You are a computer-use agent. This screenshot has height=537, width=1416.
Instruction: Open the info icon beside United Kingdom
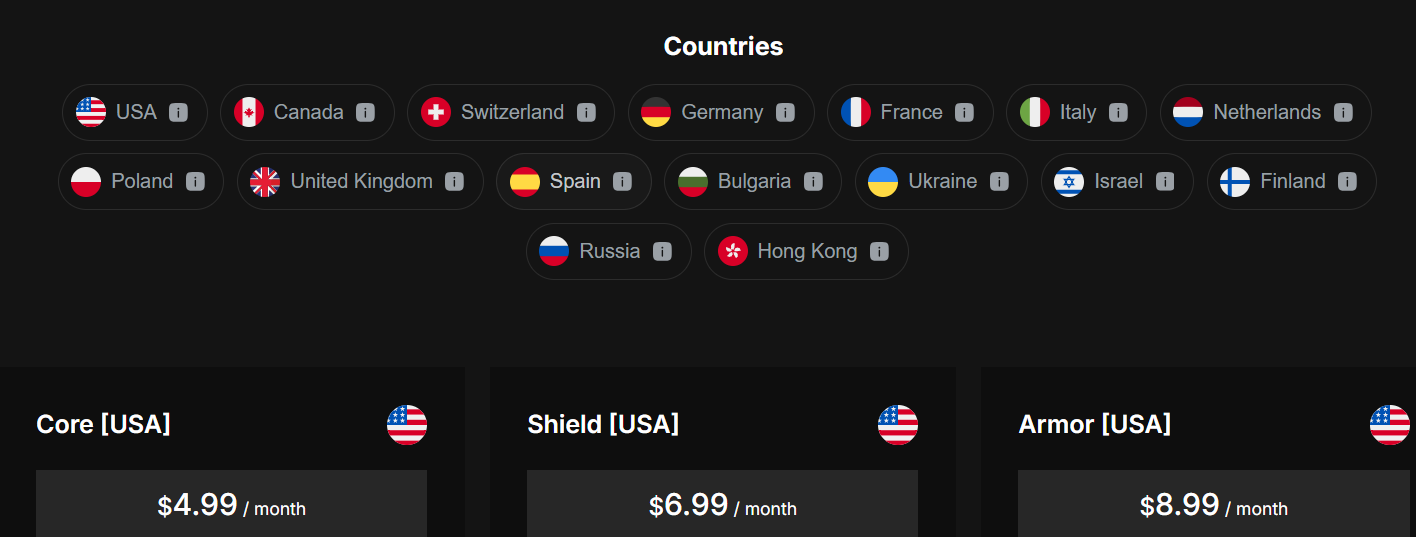[454, 181]
